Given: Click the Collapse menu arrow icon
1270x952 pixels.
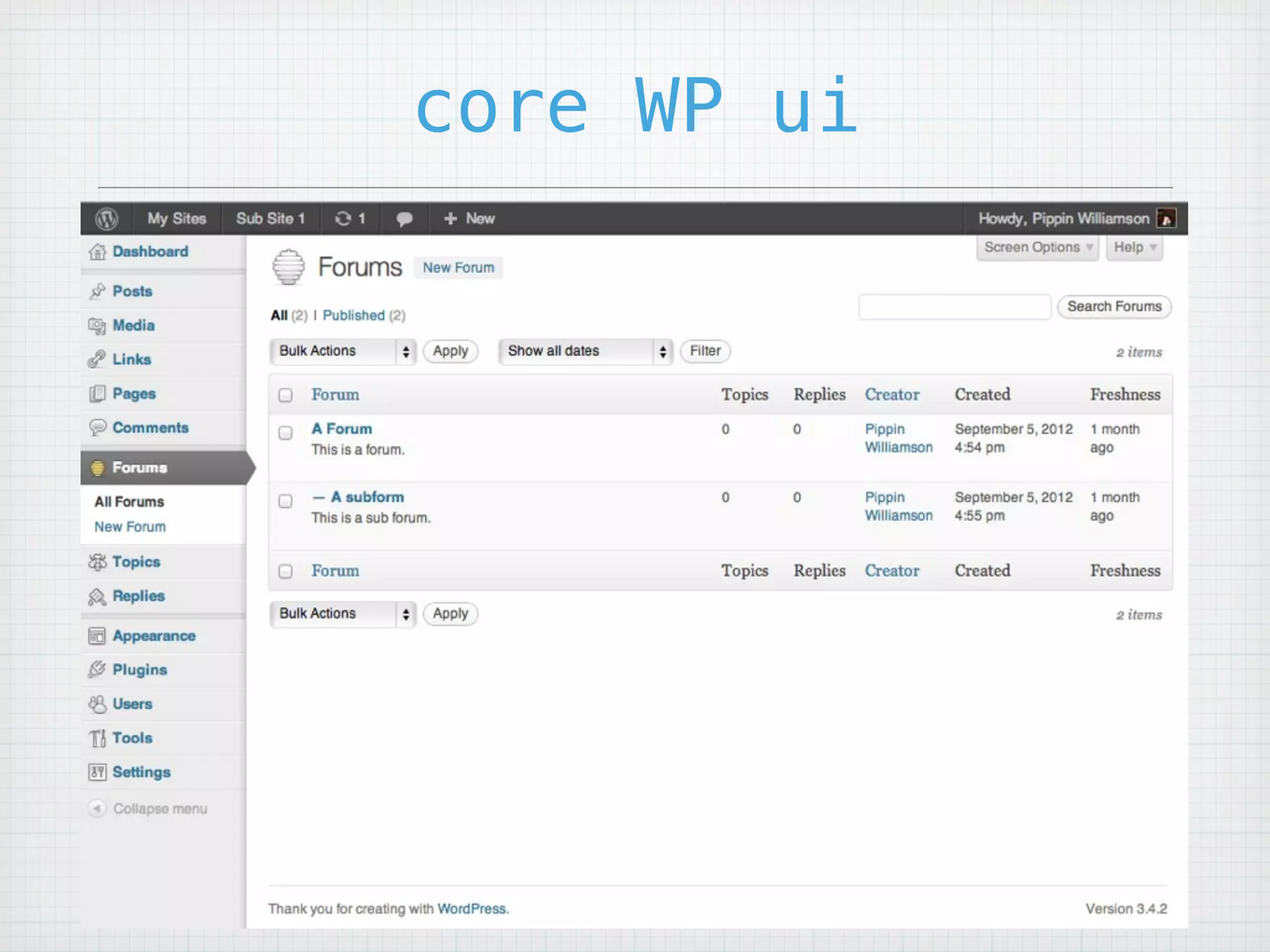Looking at the screenshot, I should [x=97, y=809].
